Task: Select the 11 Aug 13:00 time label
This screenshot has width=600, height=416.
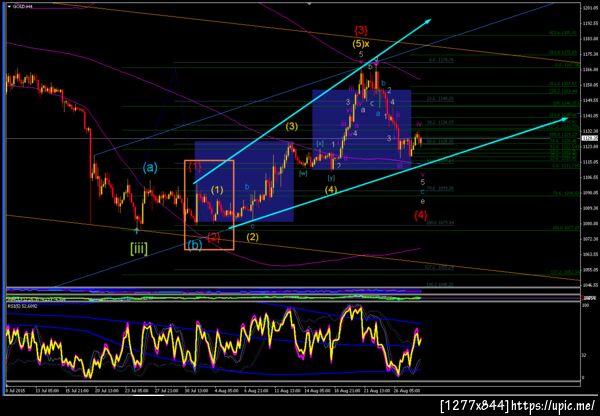Action: tap(287, 391)
